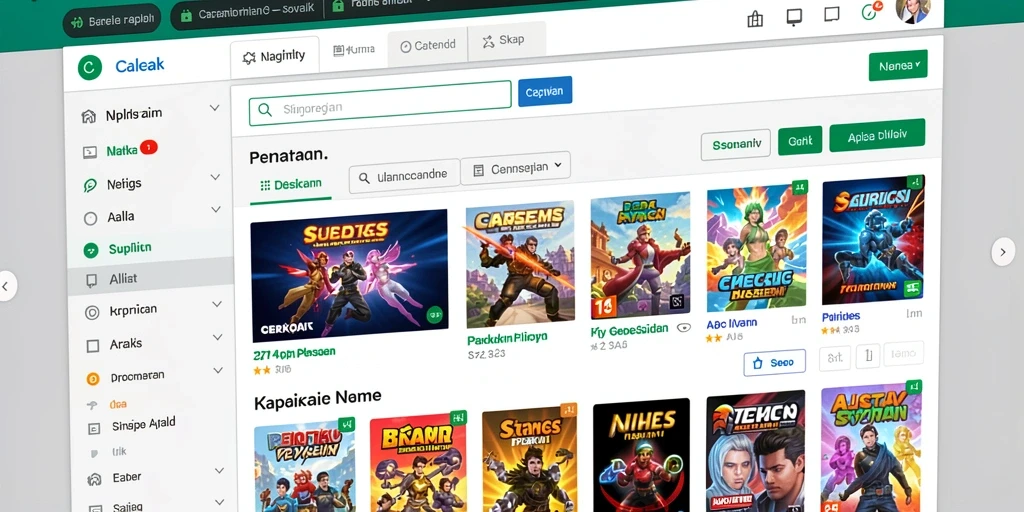Open the Drocmaran sidebar item
Image resolution: width=1024 pixels, height=512 pixels.
pyautogui.click(x=137, y=377)
